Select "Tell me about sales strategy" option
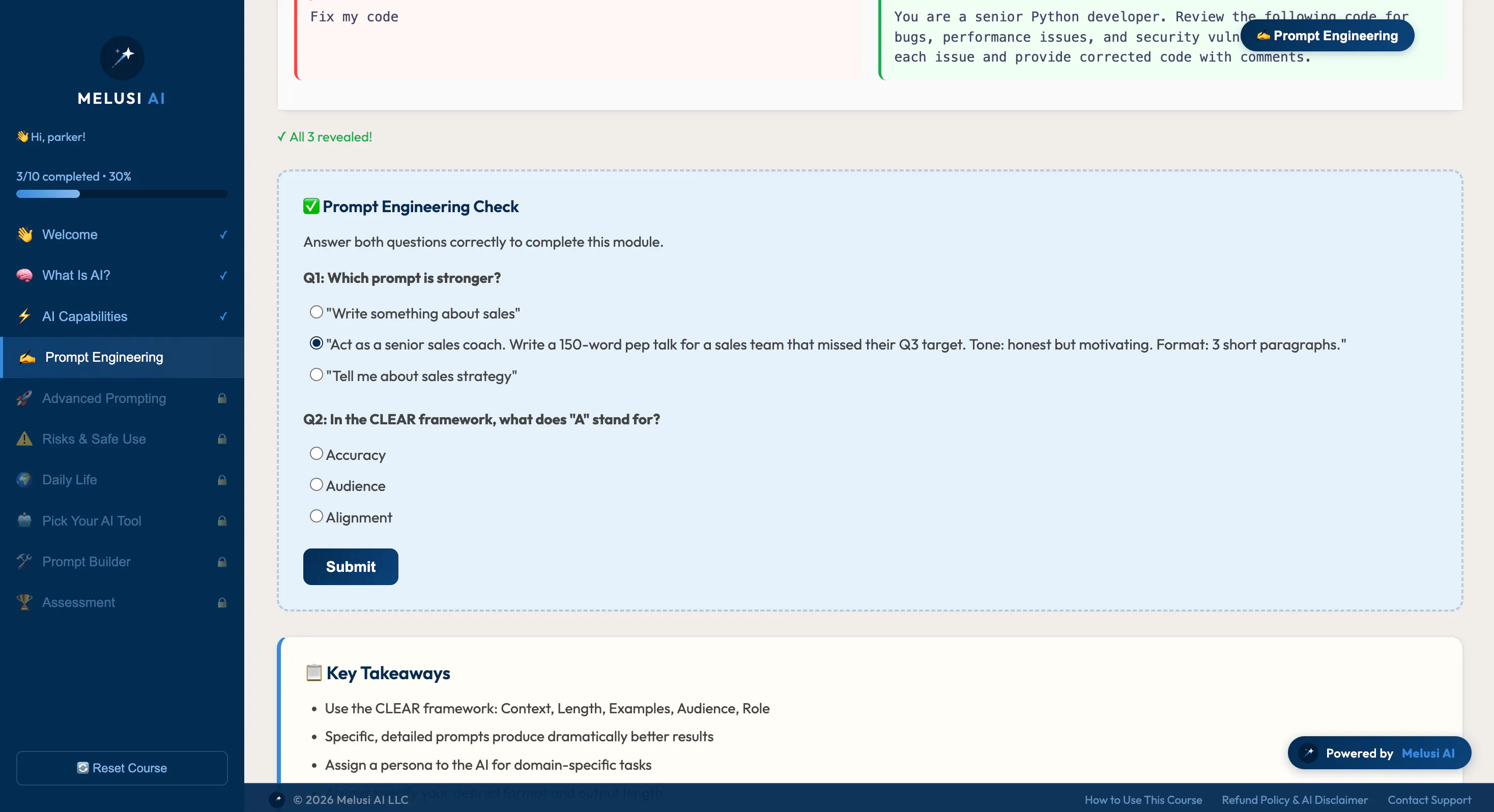The width and height of the screenshot is (1494, 812). pos(316,374)
